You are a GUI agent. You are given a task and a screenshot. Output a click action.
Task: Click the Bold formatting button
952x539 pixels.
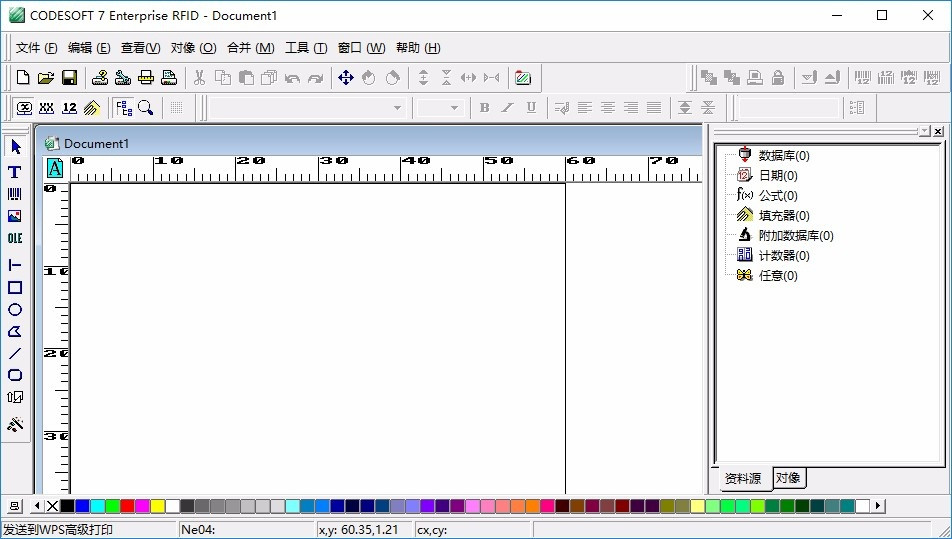[484, 108]
